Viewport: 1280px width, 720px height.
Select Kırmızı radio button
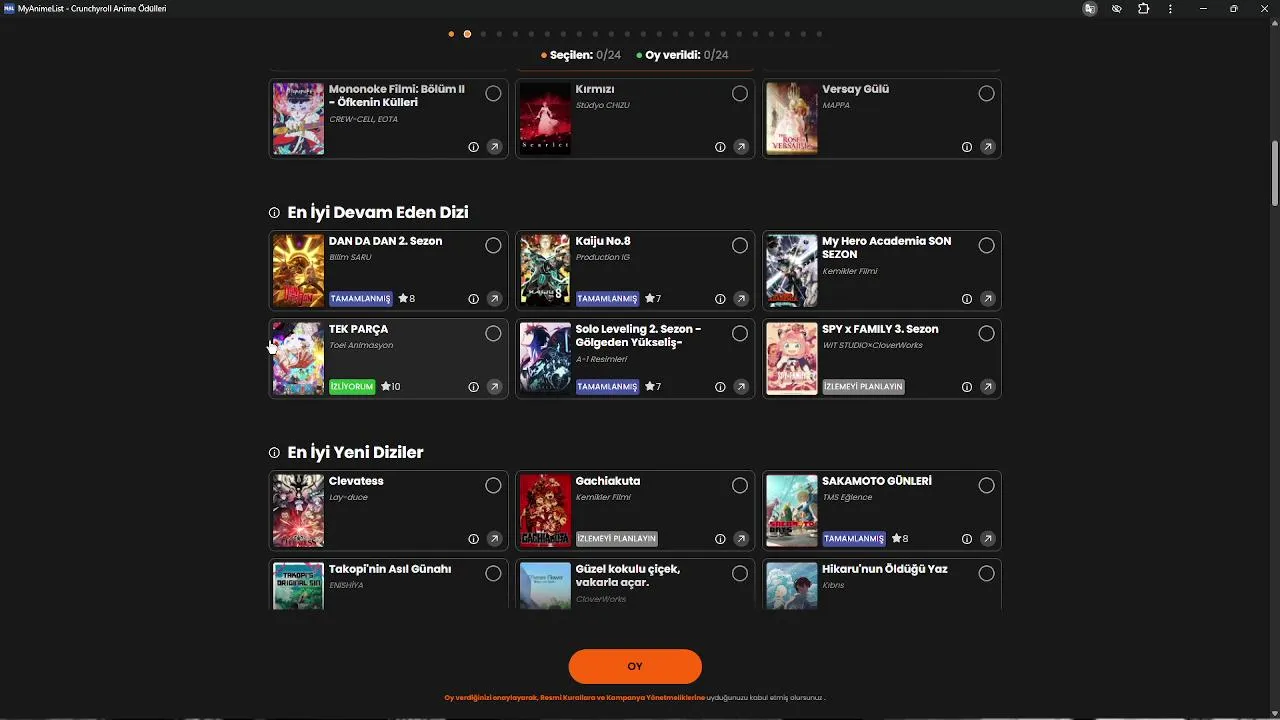pos(740,93)
